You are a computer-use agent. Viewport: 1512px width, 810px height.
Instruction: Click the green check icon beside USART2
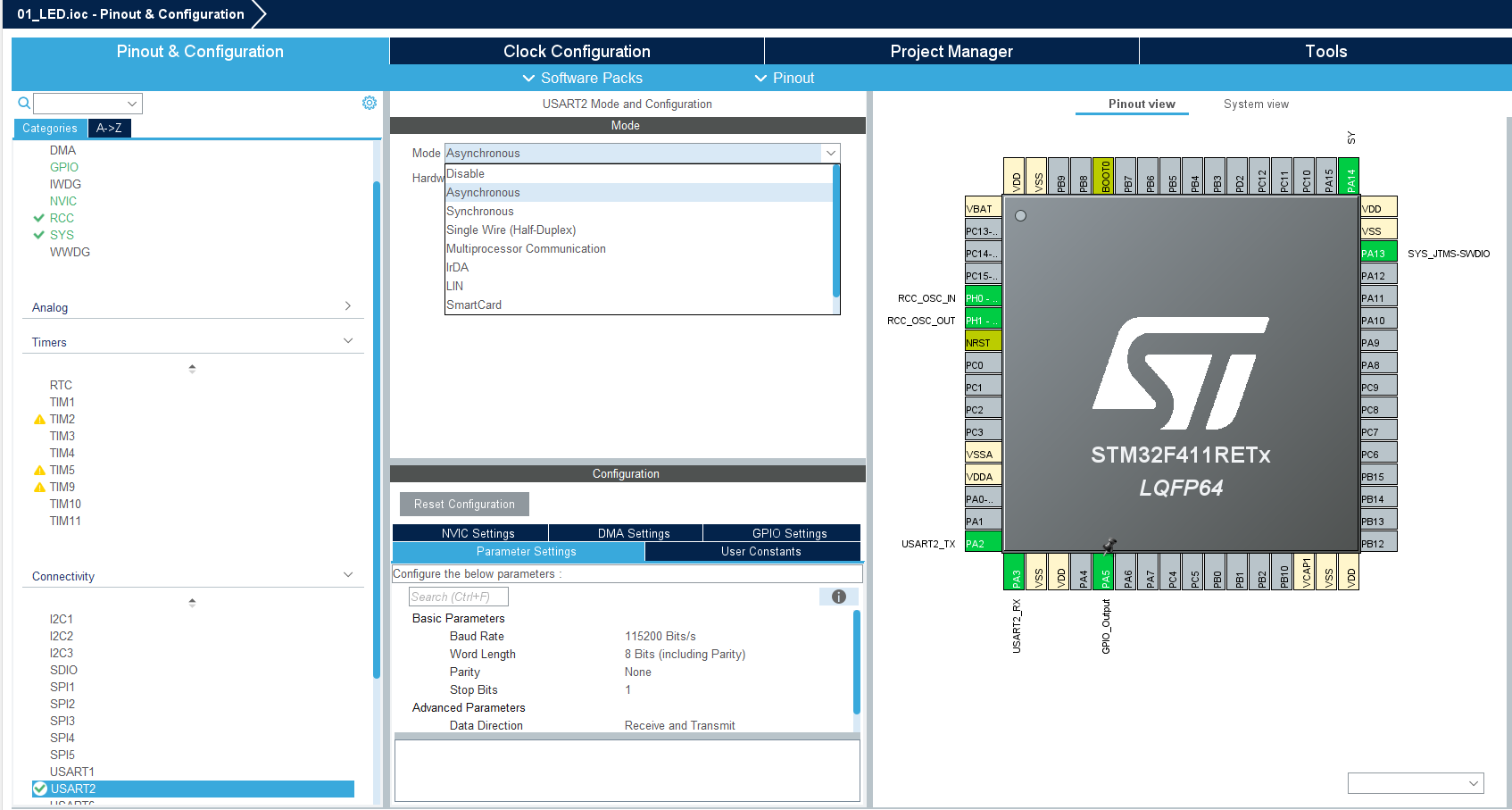tap(40, 789)
